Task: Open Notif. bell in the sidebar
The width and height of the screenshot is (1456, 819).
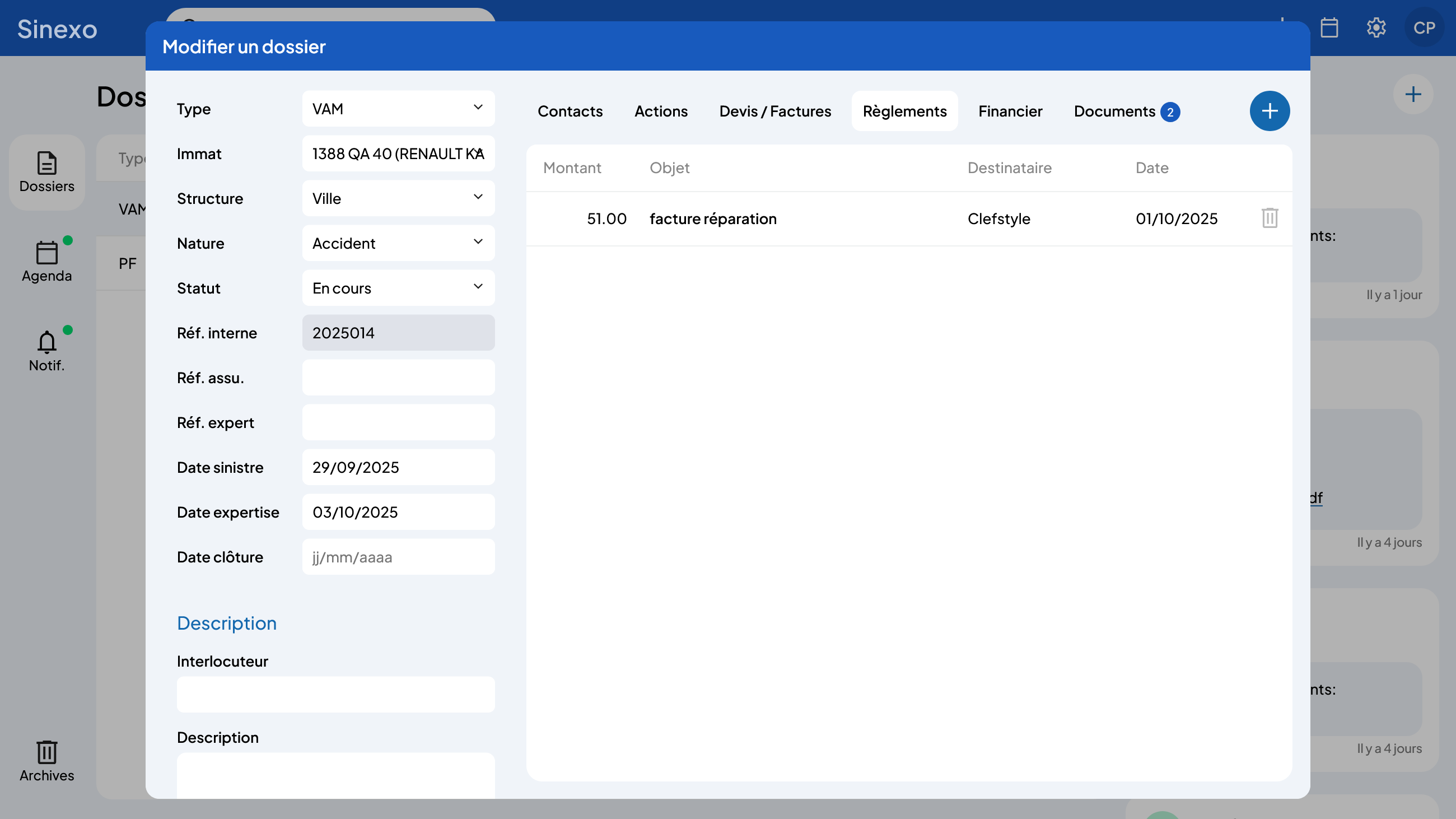Action: 46,351
